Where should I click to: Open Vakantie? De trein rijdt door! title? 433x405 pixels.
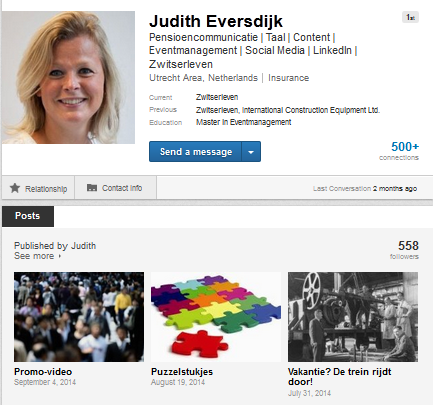click(339, 377)
